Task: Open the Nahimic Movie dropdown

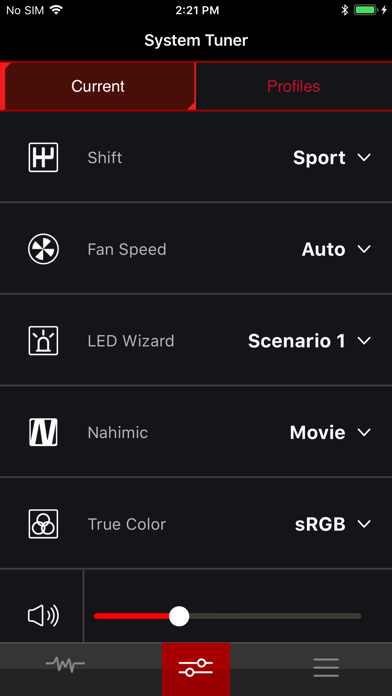Action: coord(330,432)
